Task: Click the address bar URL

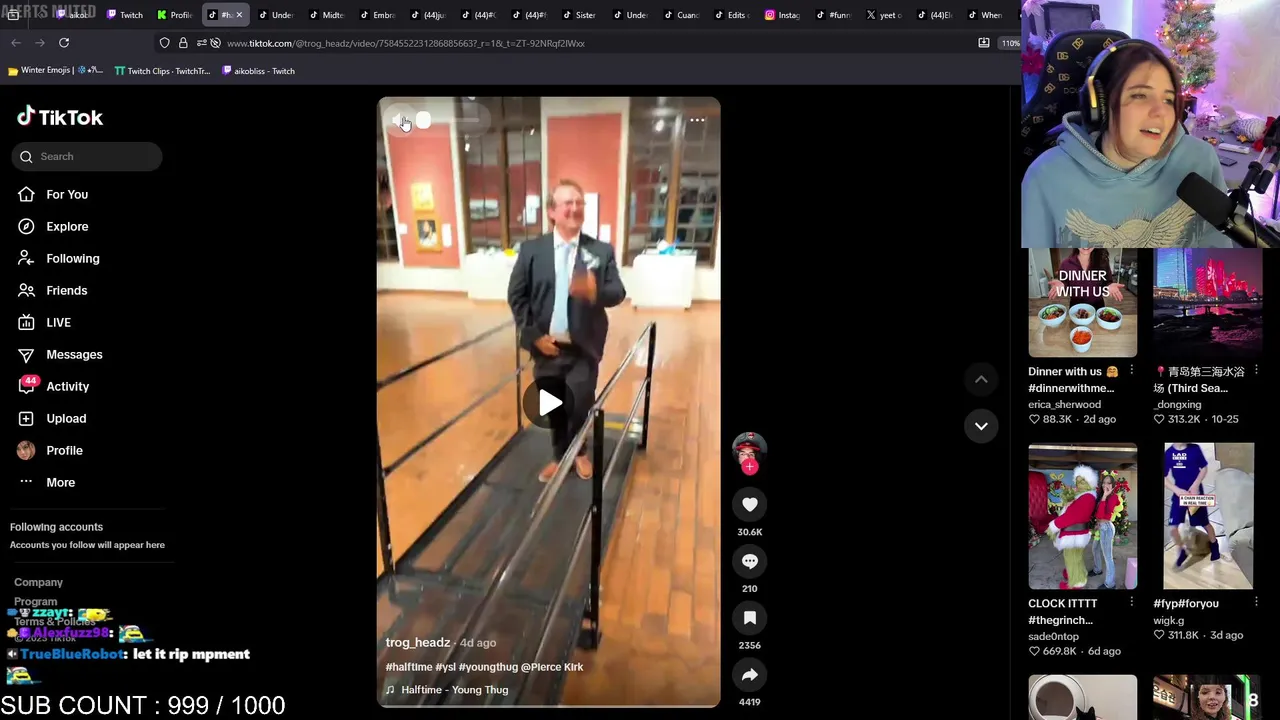Action: click(x=405, y=43)
